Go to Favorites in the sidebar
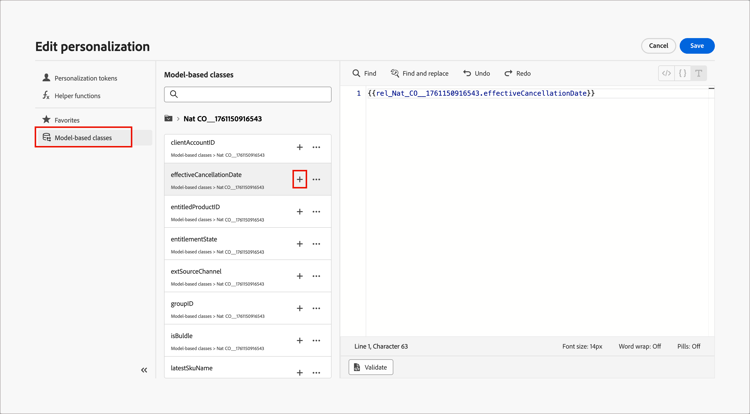The image size is (750, 414). point(67,120)
